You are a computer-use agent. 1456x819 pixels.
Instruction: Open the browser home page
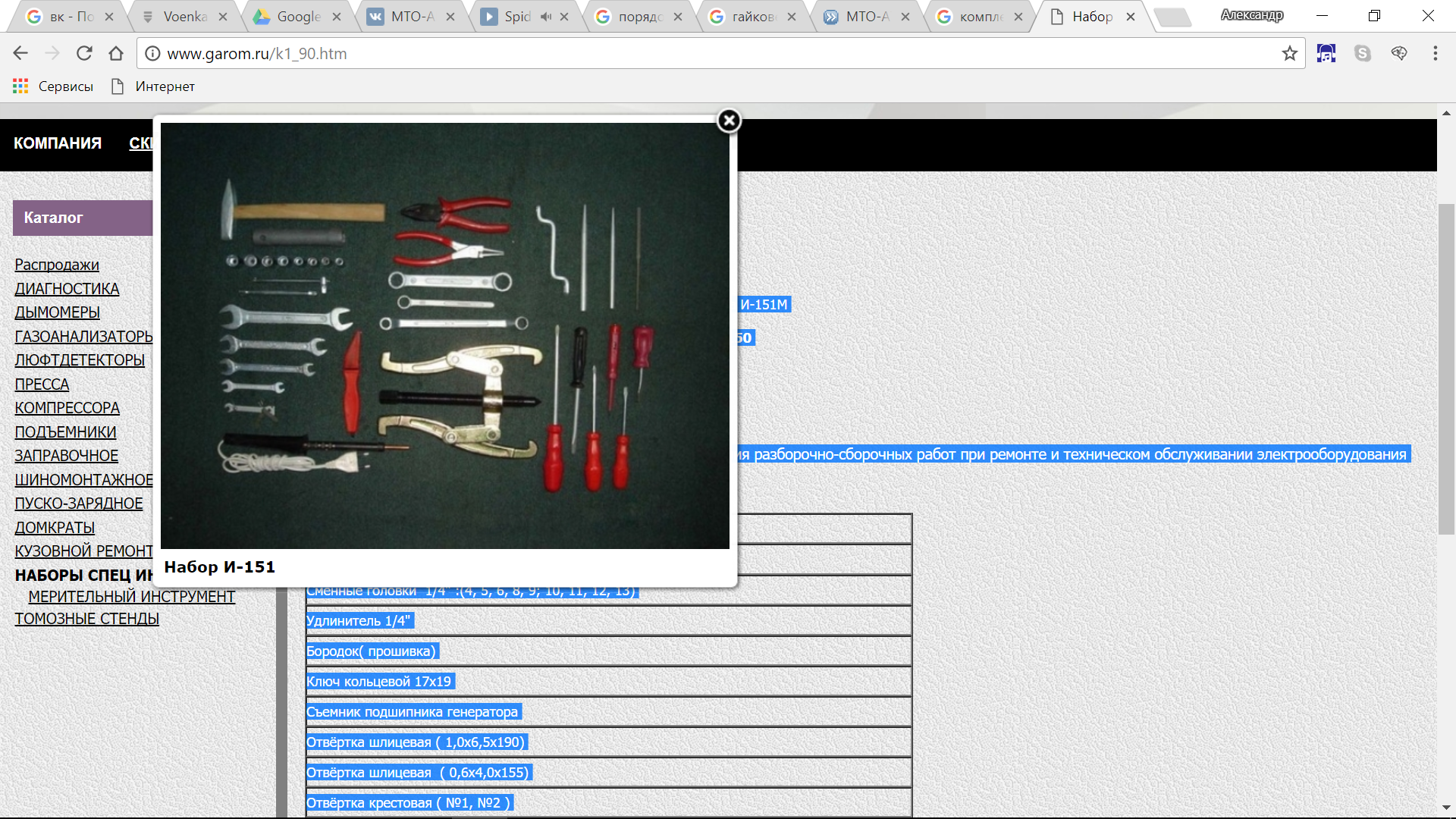116,53
